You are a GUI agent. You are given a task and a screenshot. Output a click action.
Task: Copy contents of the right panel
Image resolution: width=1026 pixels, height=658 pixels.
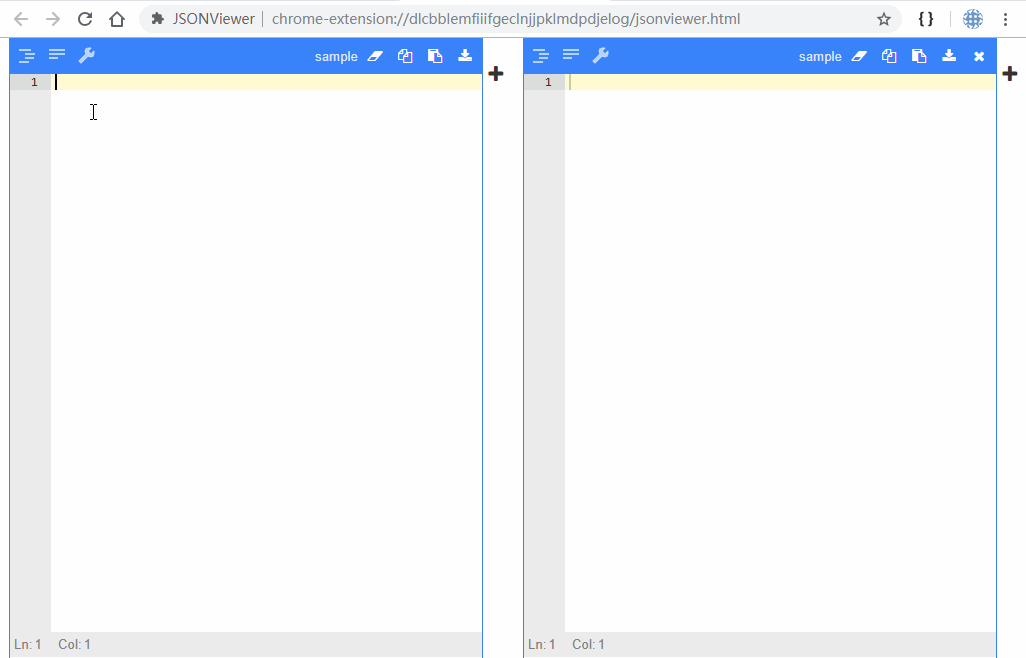pyautogui.click(x=889, y=56)
